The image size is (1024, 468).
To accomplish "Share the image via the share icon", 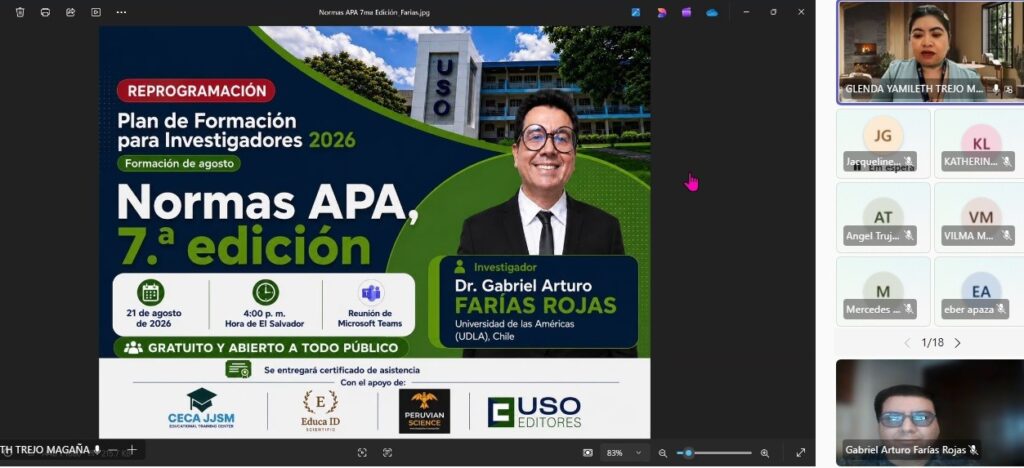I will pyautogui.click(x=71, y=12).
